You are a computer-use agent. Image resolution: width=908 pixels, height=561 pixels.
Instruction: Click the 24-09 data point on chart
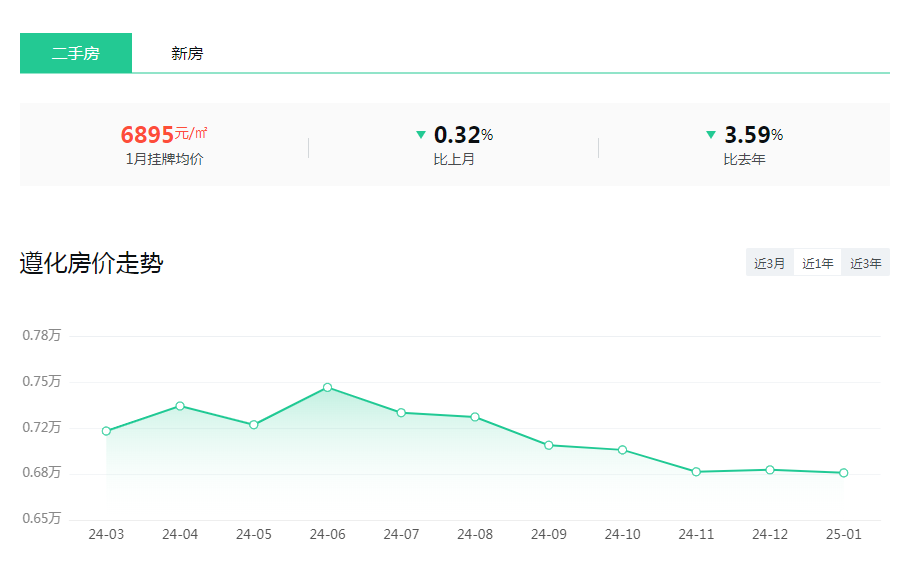coord(549,445)
